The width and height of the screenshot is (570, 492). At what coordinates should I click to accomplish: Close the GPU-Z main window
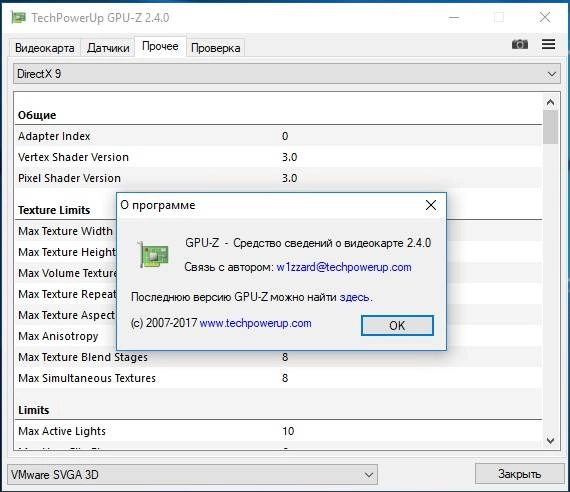pos(545,17)
